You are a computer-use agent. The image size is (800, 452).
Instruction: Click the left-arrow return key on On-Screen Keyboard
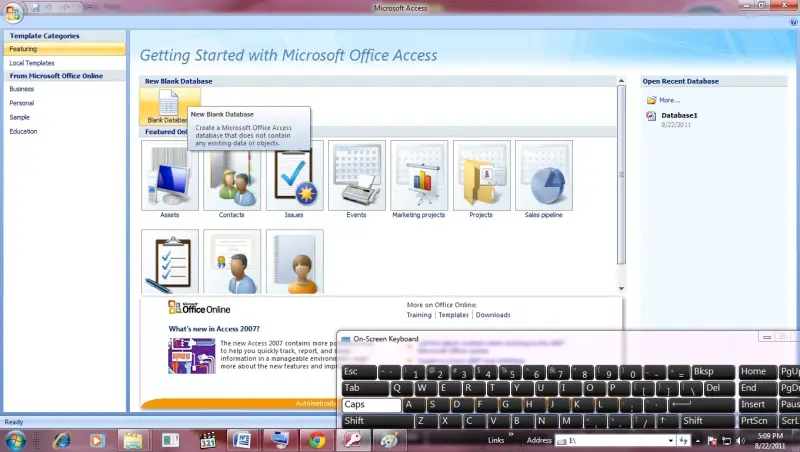tap(702, 405)
